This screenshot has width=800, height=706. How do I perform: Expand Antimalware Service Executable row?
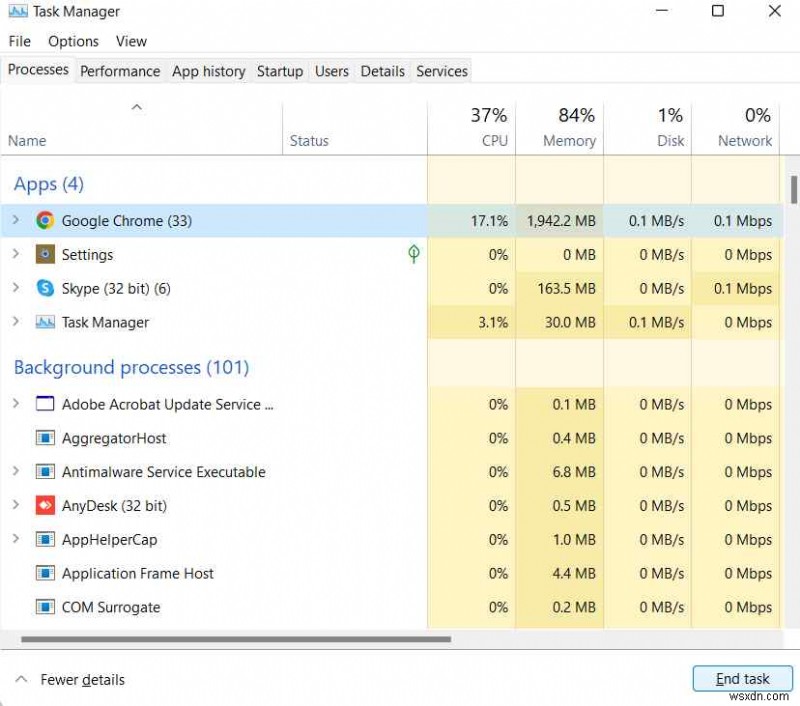coord(16,471)
